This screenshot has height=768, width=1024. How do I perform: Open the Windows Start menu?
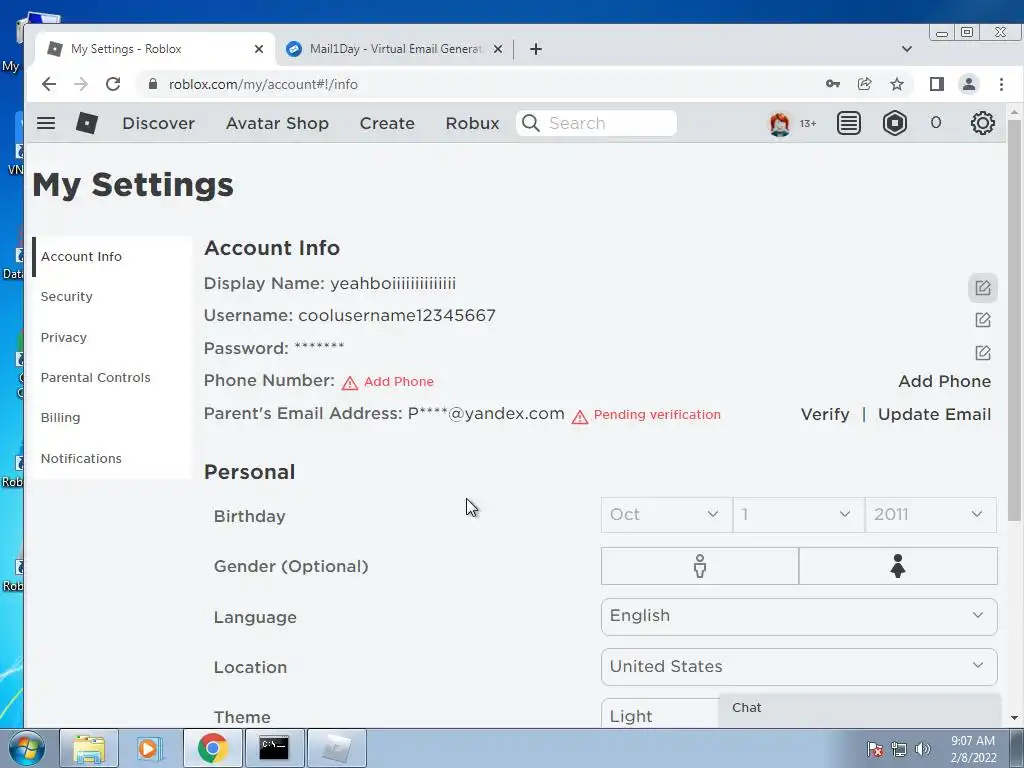click(x=27, y=748)
